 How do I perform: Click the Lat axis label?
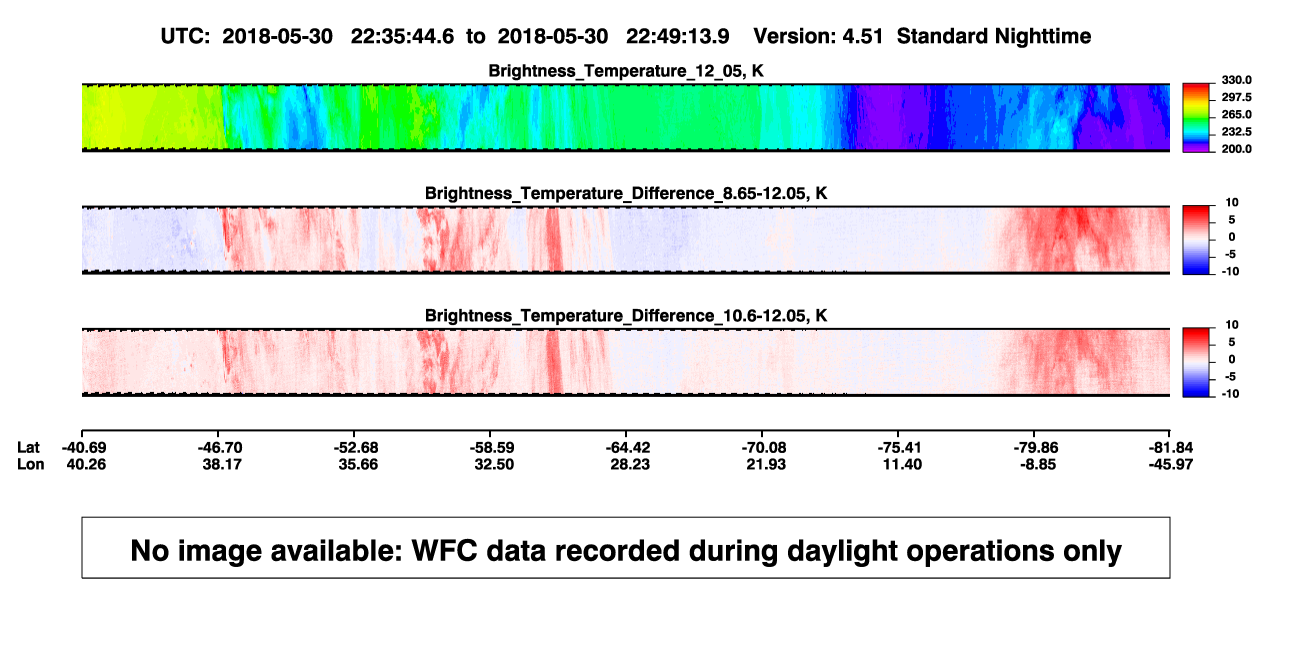[x=29, y=446]
